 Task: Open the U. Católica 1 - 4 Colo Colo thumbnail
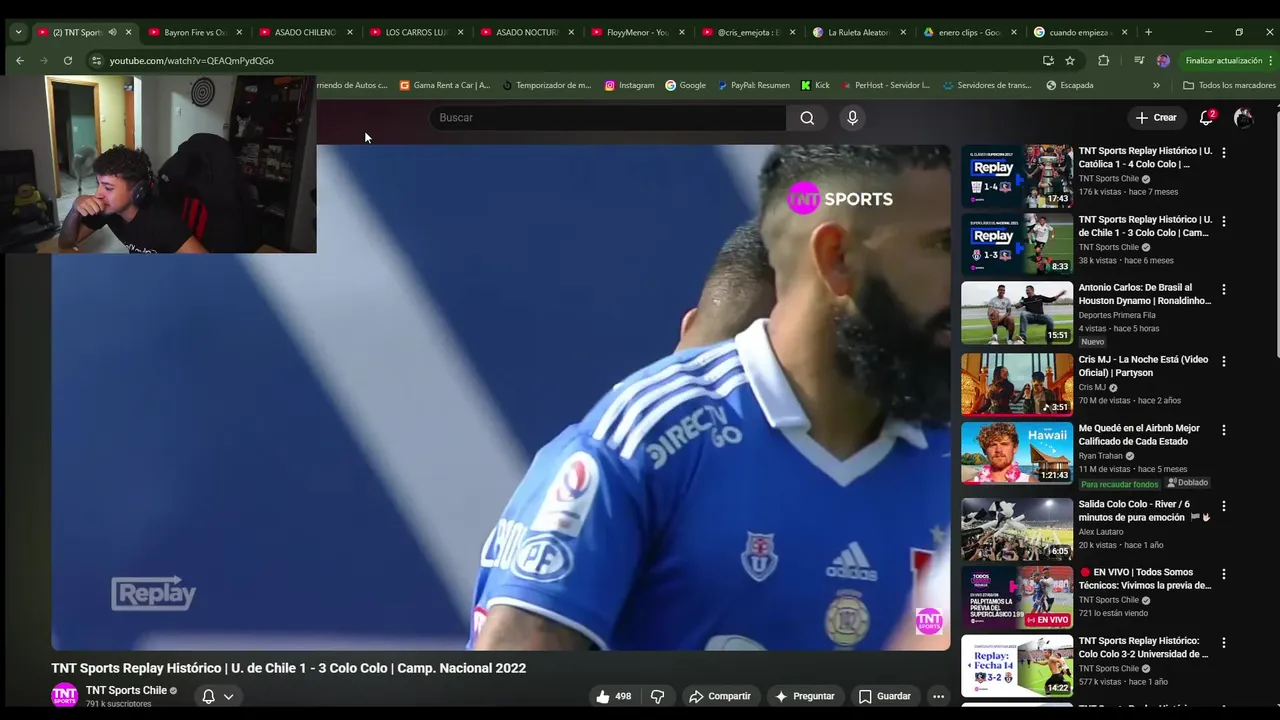click(1017, 175)
